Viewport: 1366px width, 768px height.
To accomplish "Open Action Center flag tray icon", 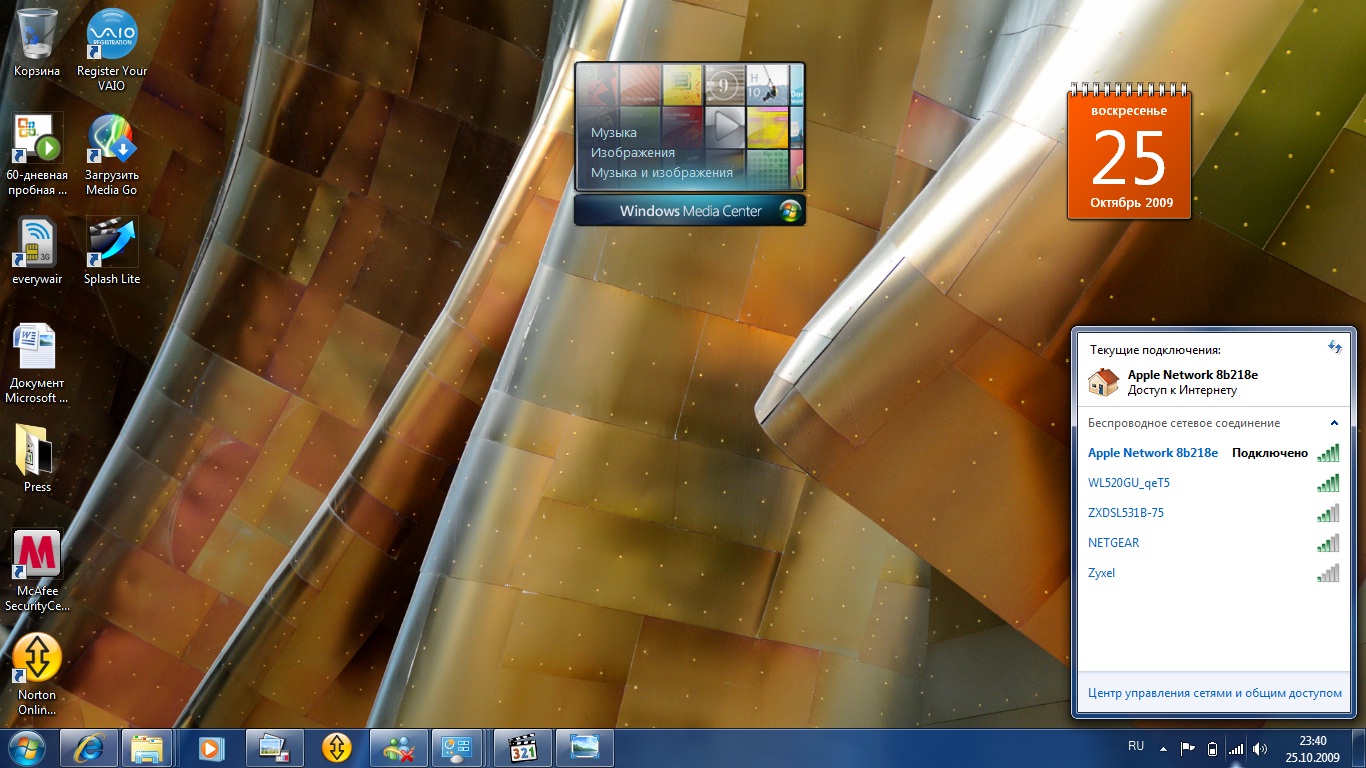I will pyautogui.click(x=1188, y=748).
